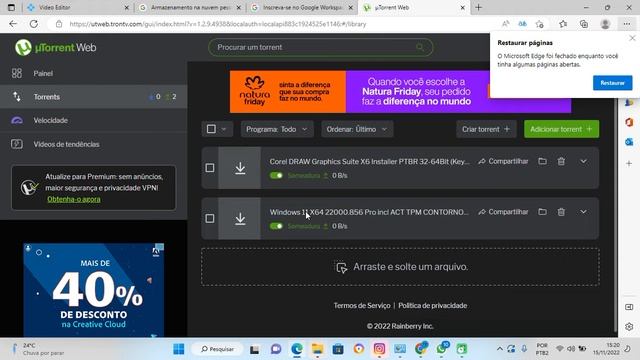Open the taskbar weather widget
The width and height of the screenshot is (640, 360).
coord(39,349)
